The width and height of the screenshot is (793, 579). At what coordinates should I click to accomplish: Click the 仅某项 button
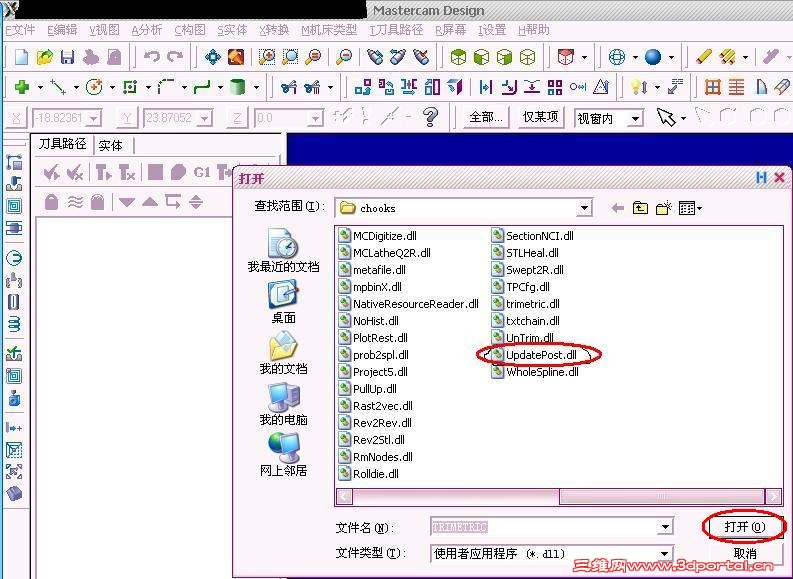point(540,117)
